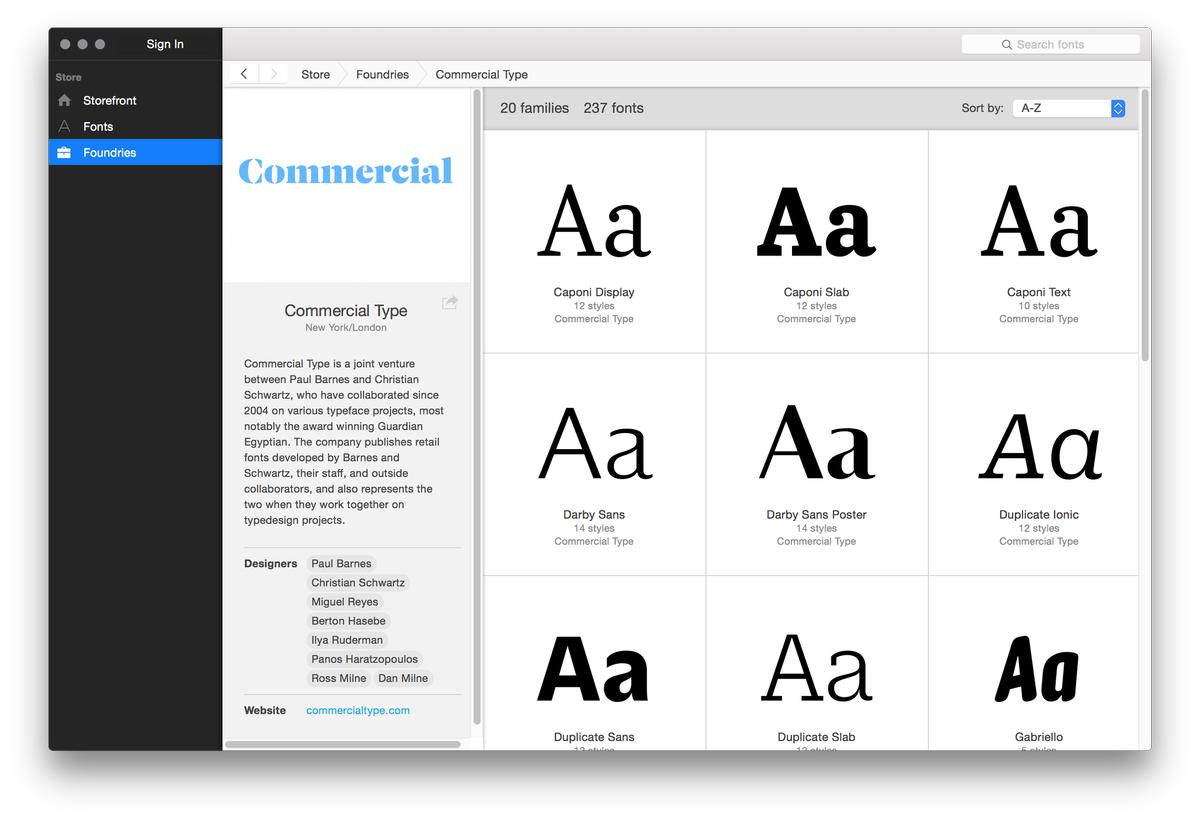Screen dimensions: 1200x820
Task: Click Store in the breadcrumb
Action: tap(315, 74)
